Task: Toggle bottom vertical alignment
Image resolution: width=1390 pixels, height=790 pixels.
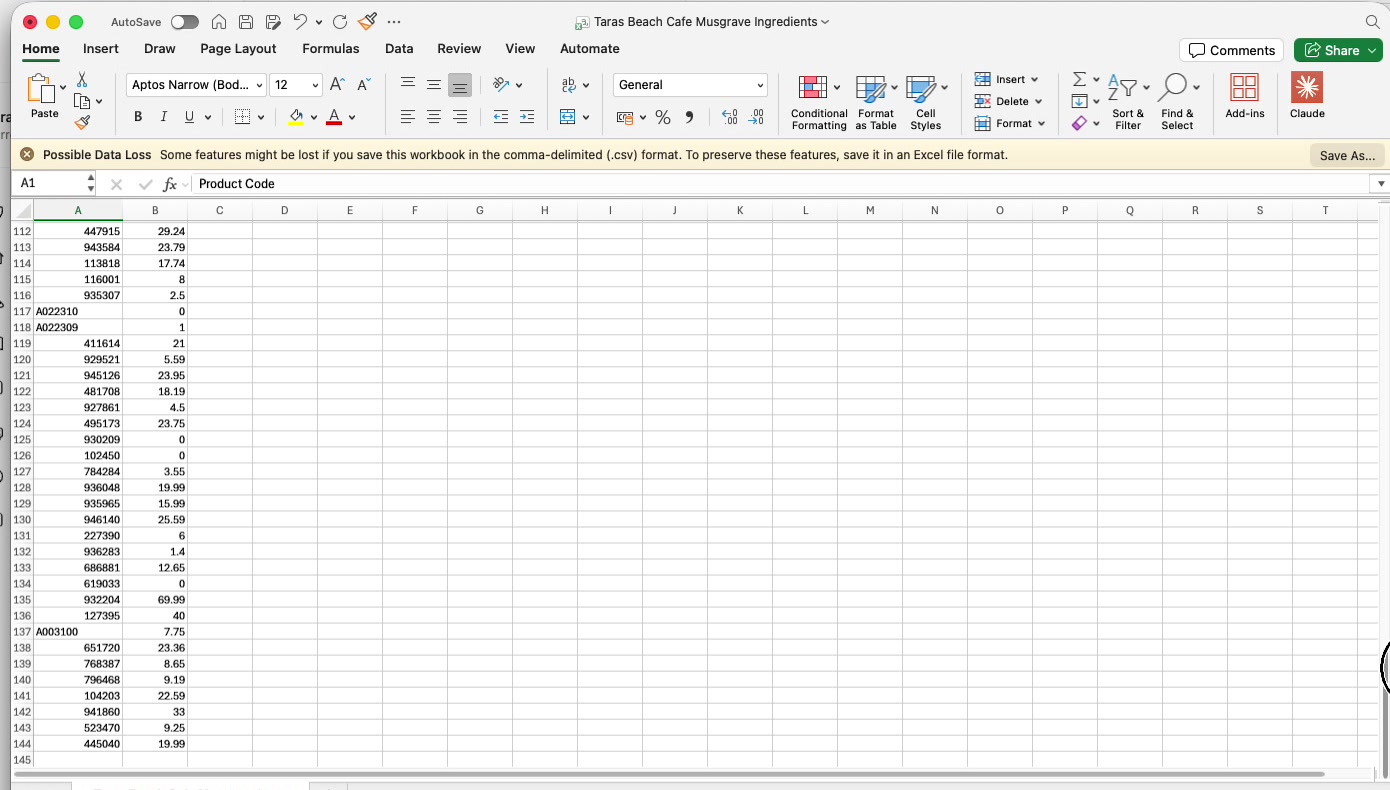Action: click(460, 85)
